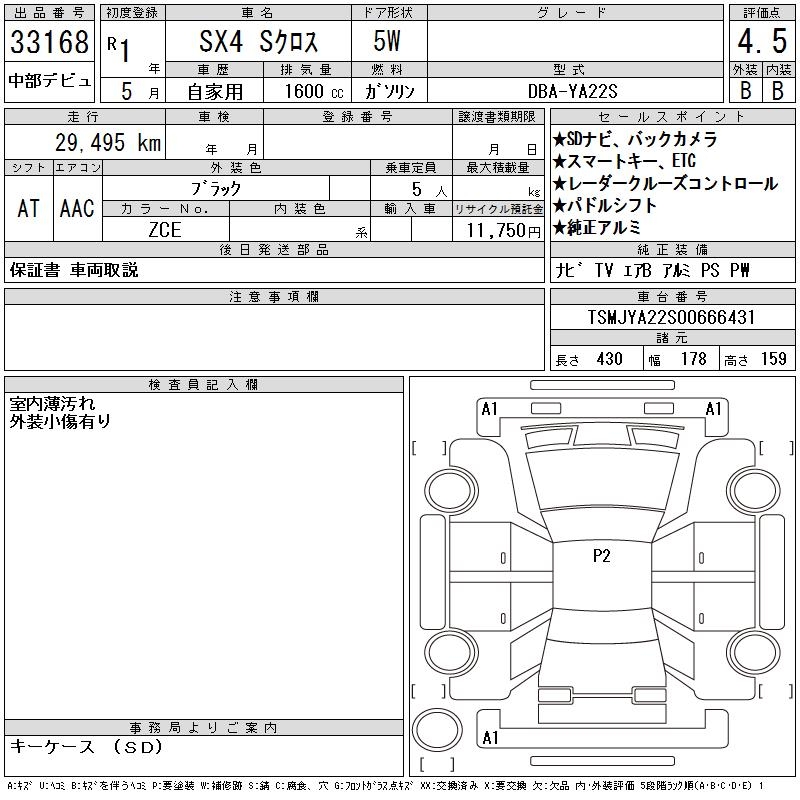Click the セールスポイント header

pyautogui.click(x=672, y=116)
